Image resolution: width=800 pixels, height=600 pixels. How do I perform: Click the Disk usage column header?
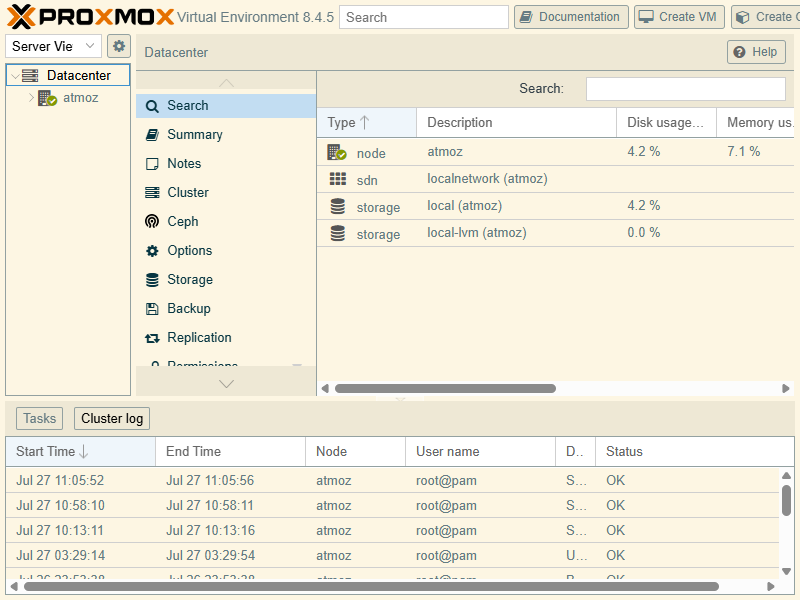[666, 122]
